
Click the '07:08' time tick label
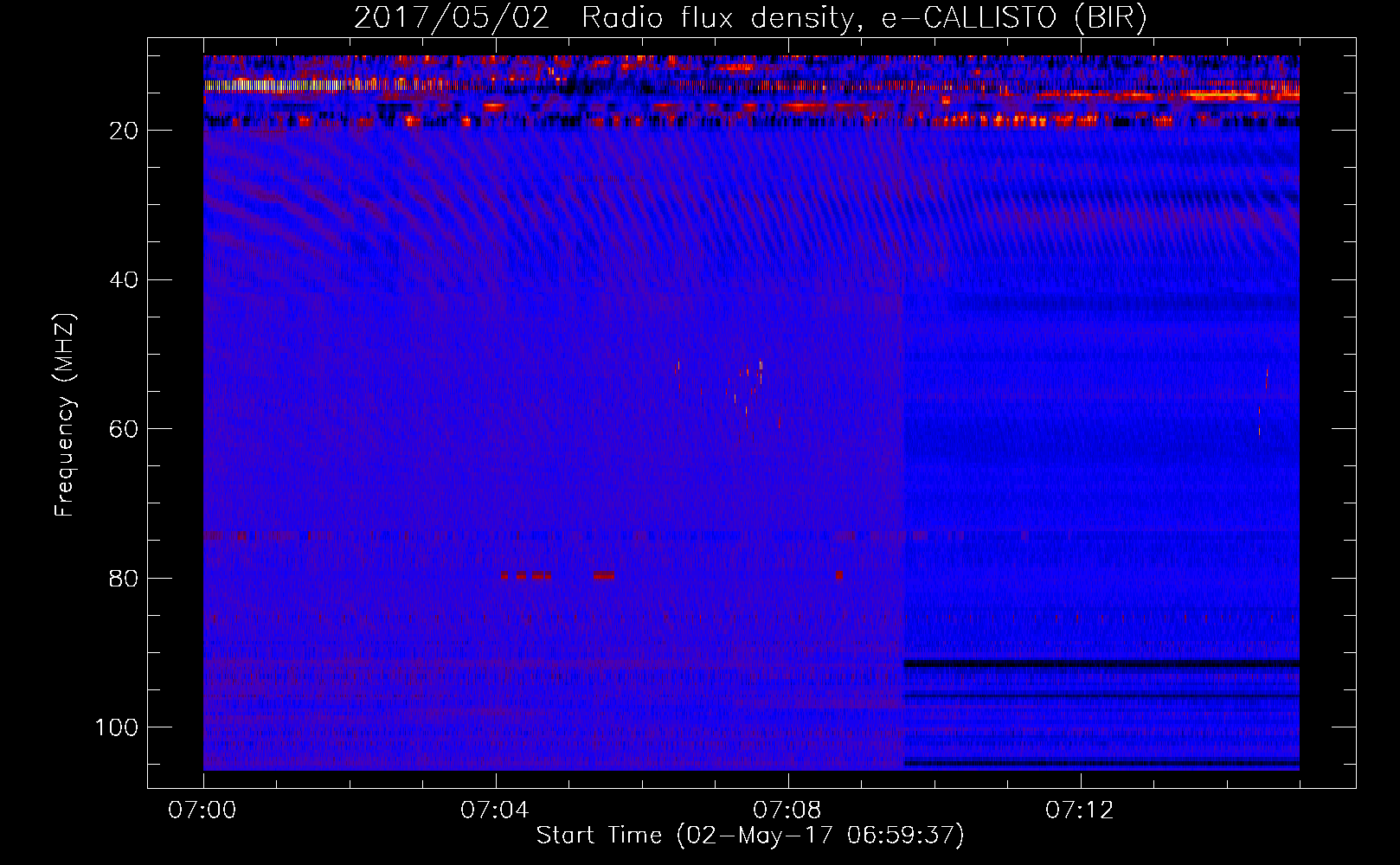tap(787, 811)
